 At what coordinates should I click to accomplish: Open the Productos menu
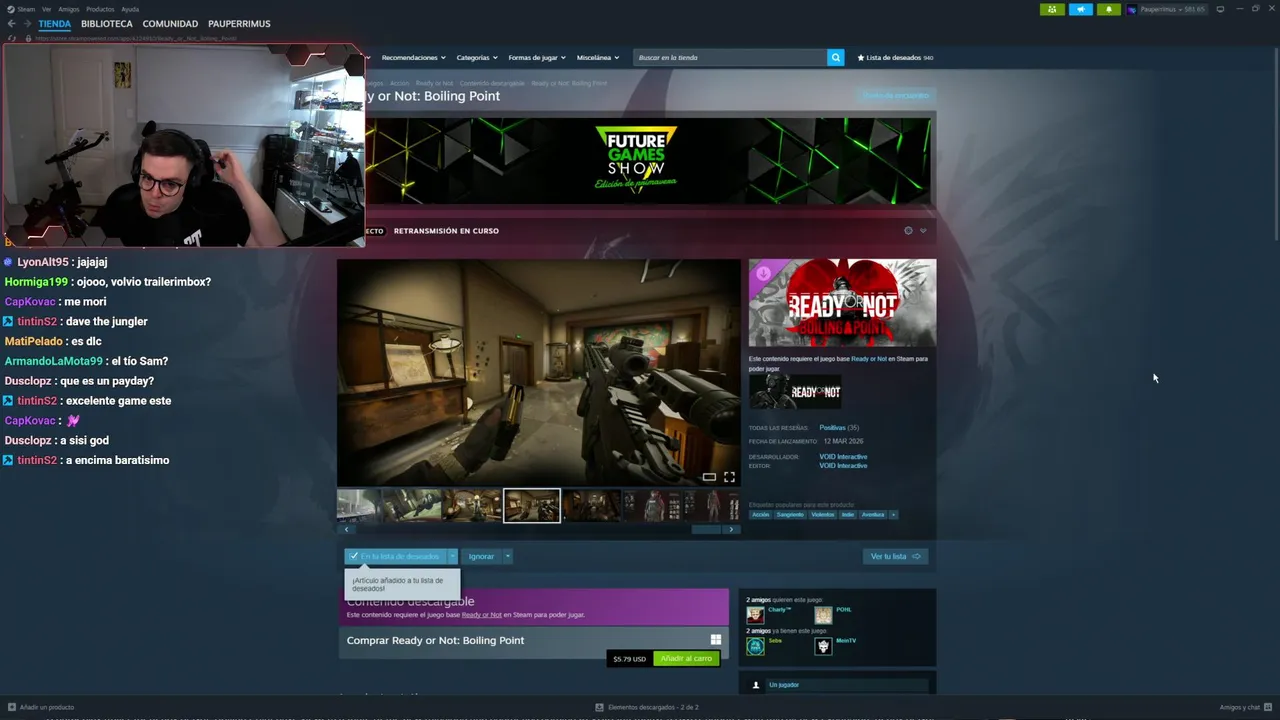click(x=100, y=9)
